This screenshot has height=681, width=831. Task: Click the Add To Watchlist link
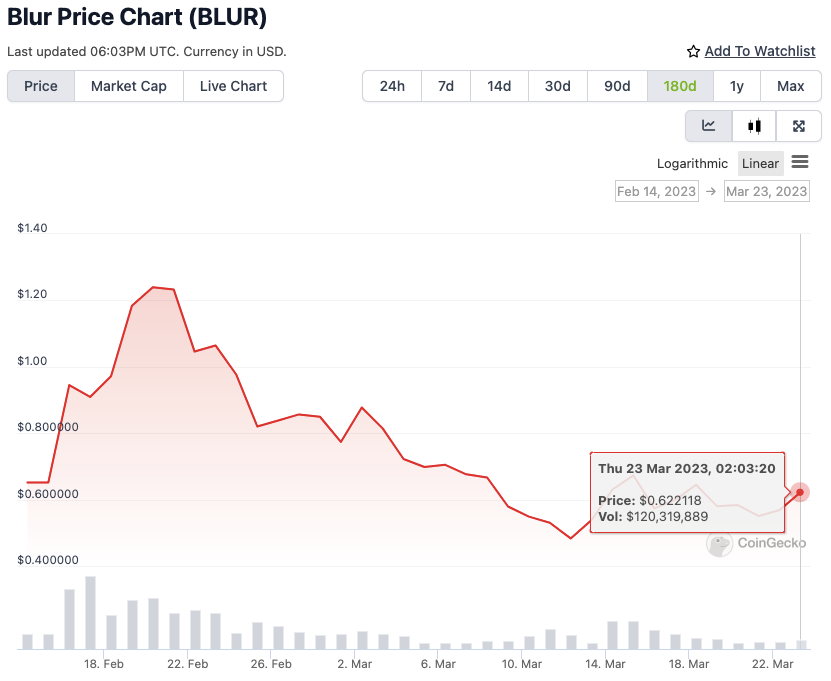(761, 51)
